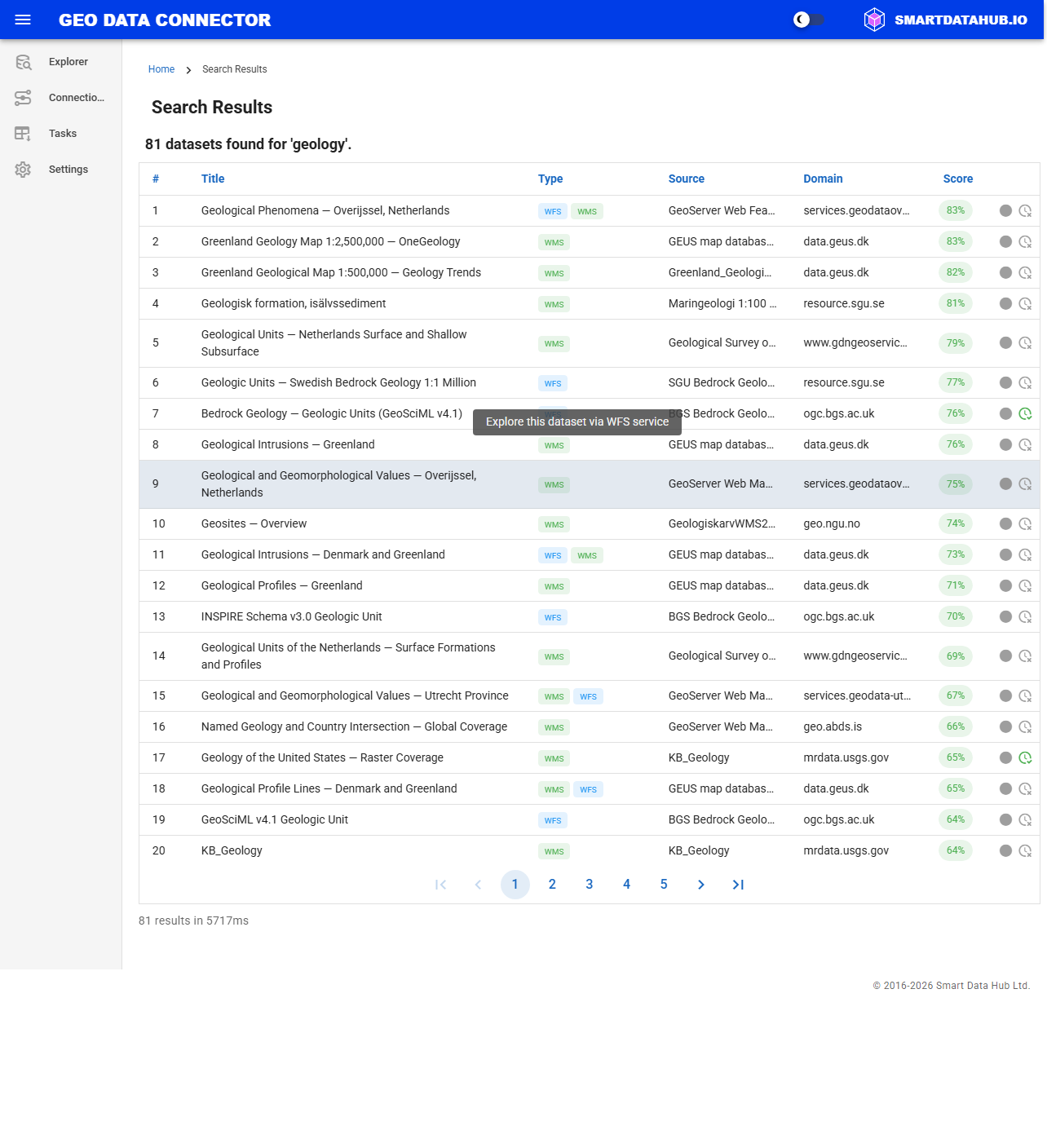The image size is (1047, 1148).
Task: Open Settings from the sidebar
Action: point(61,170)
